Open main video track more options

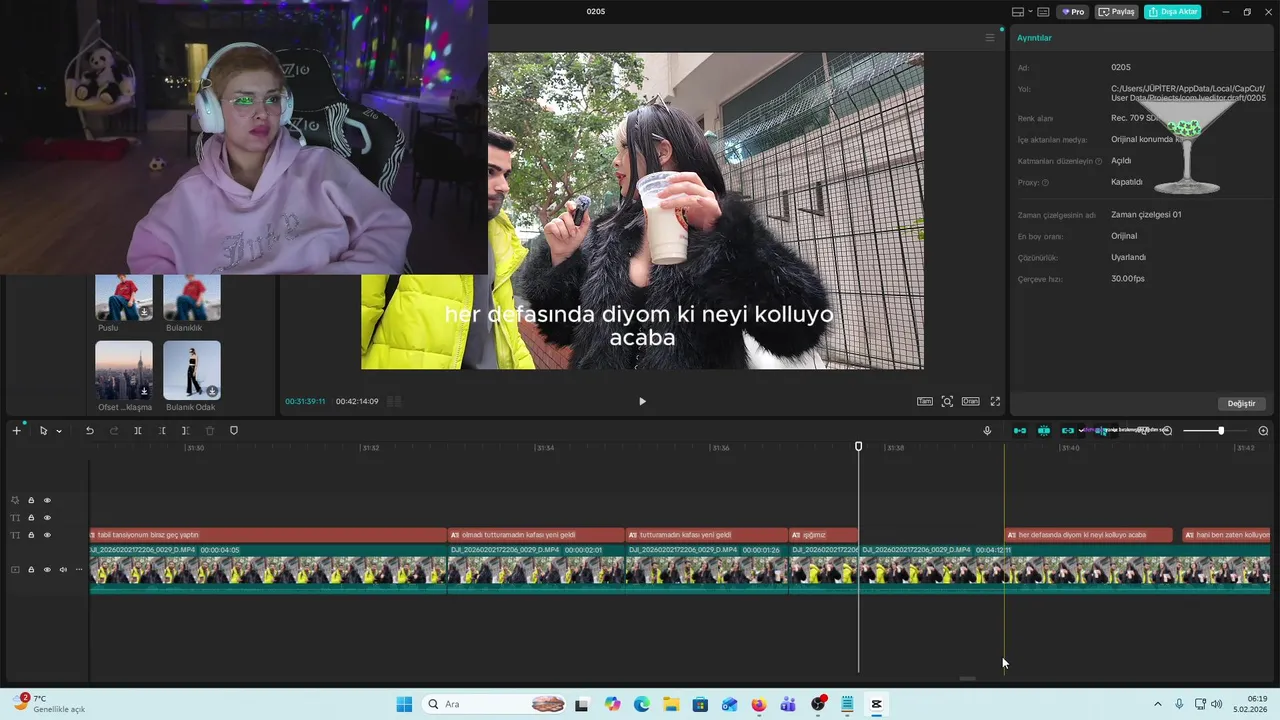point(79,570)
